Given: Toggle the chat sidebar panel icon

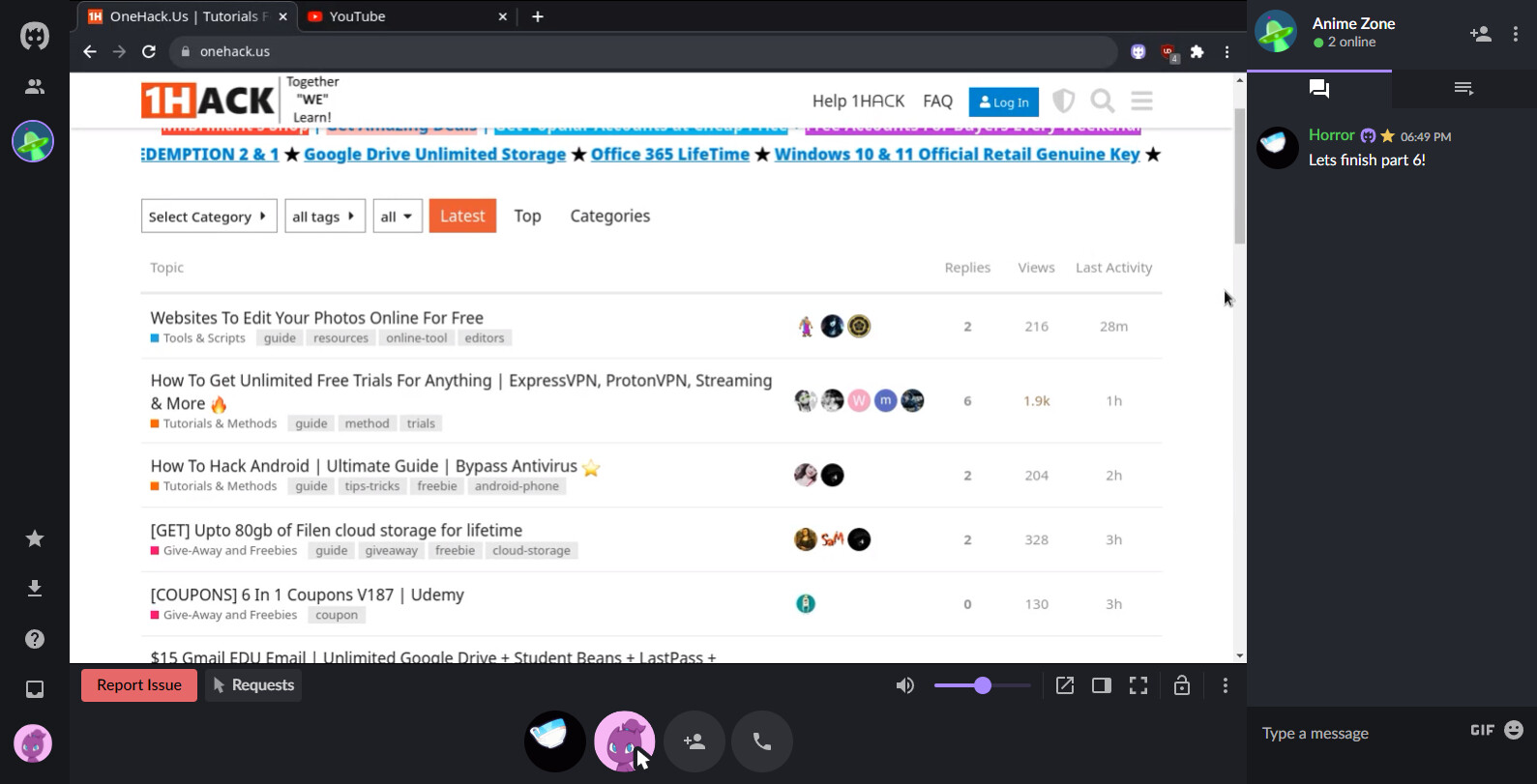Looking at the screenshot, I should (x=1102, y=685).
